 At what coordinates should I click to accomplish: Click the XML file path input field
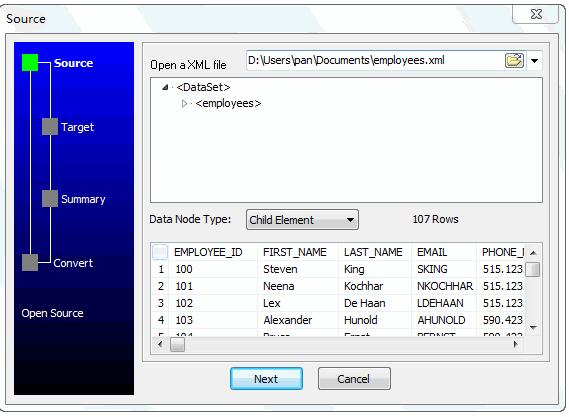(375, 60)
